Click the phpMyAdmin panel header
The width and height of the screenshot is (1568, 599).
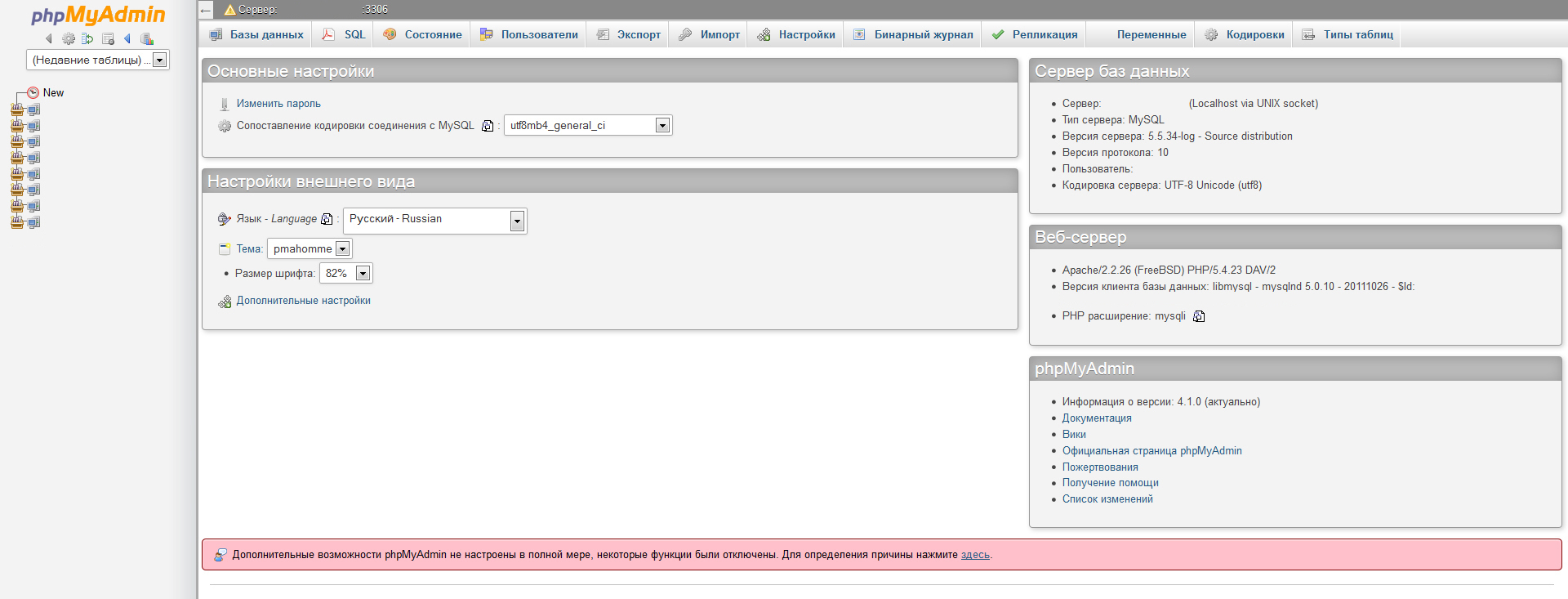[1295, 369]
